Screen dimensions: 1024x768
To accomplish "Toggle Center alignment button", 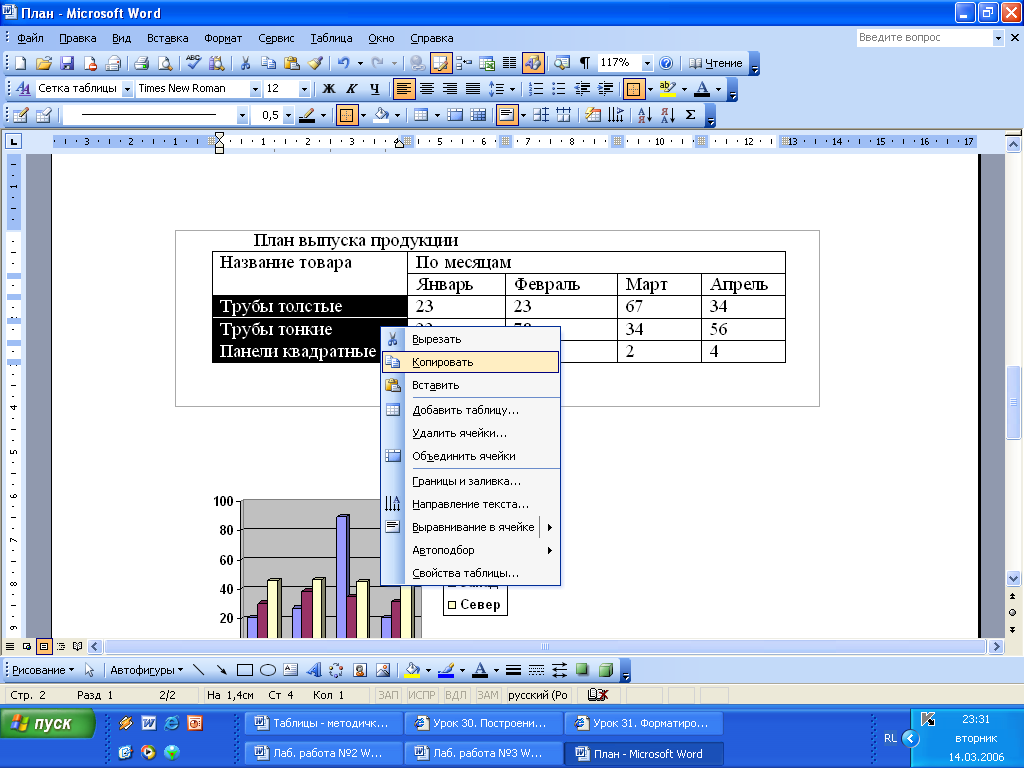I will (426, 89).
